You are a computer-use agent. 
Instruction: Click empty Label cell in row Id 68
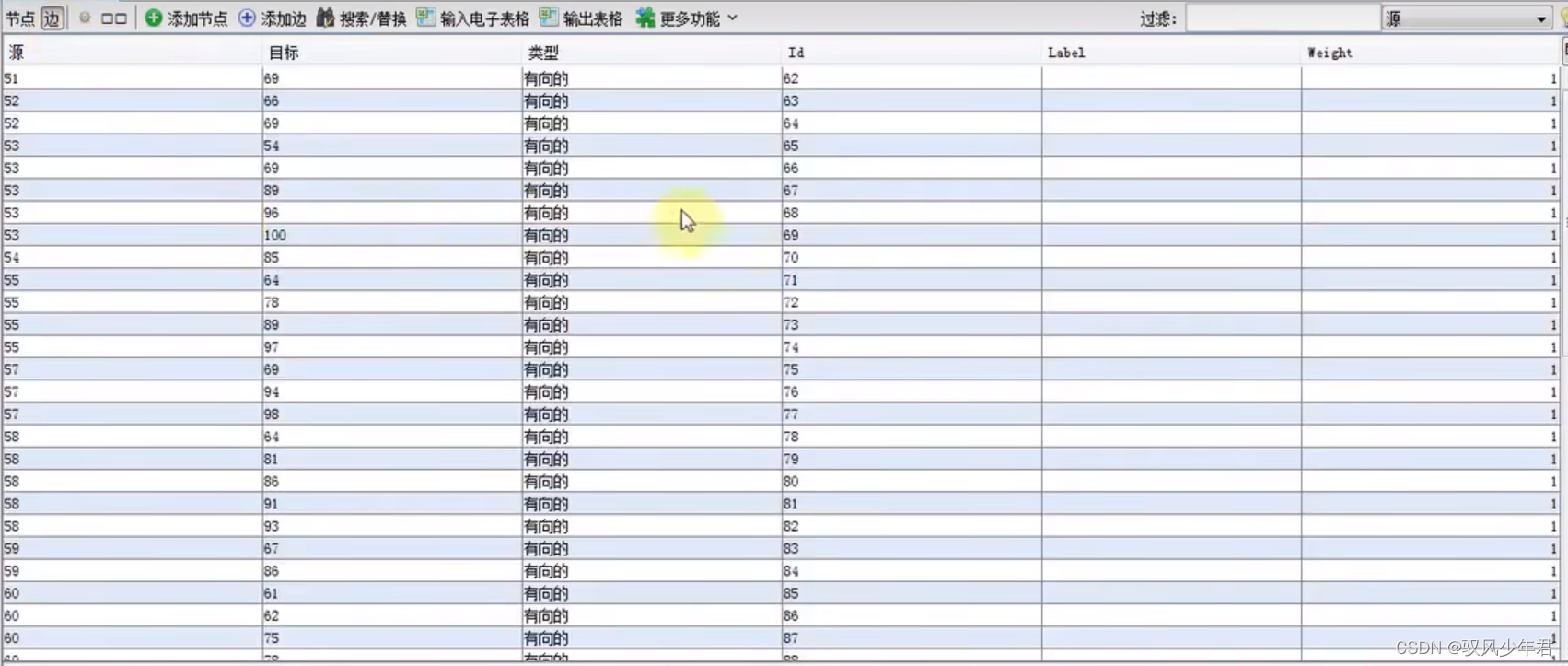[1171, 213]
